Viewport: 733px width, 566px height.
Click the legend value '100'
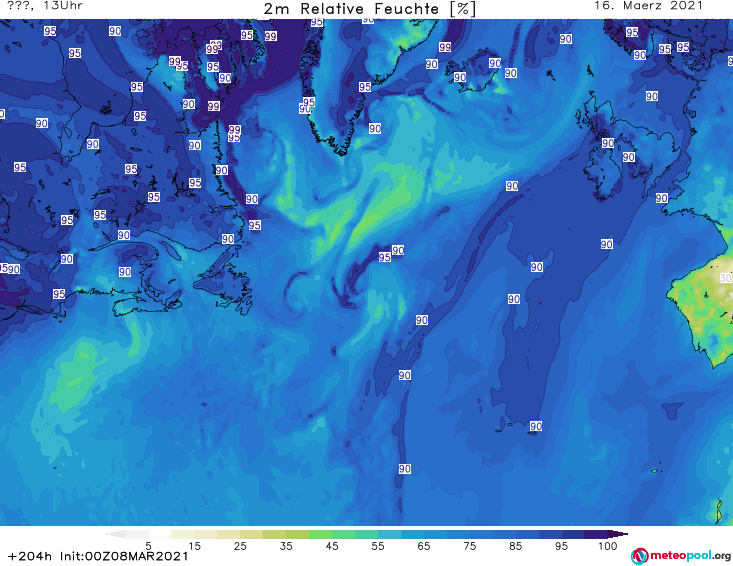(x=608, y=546)
